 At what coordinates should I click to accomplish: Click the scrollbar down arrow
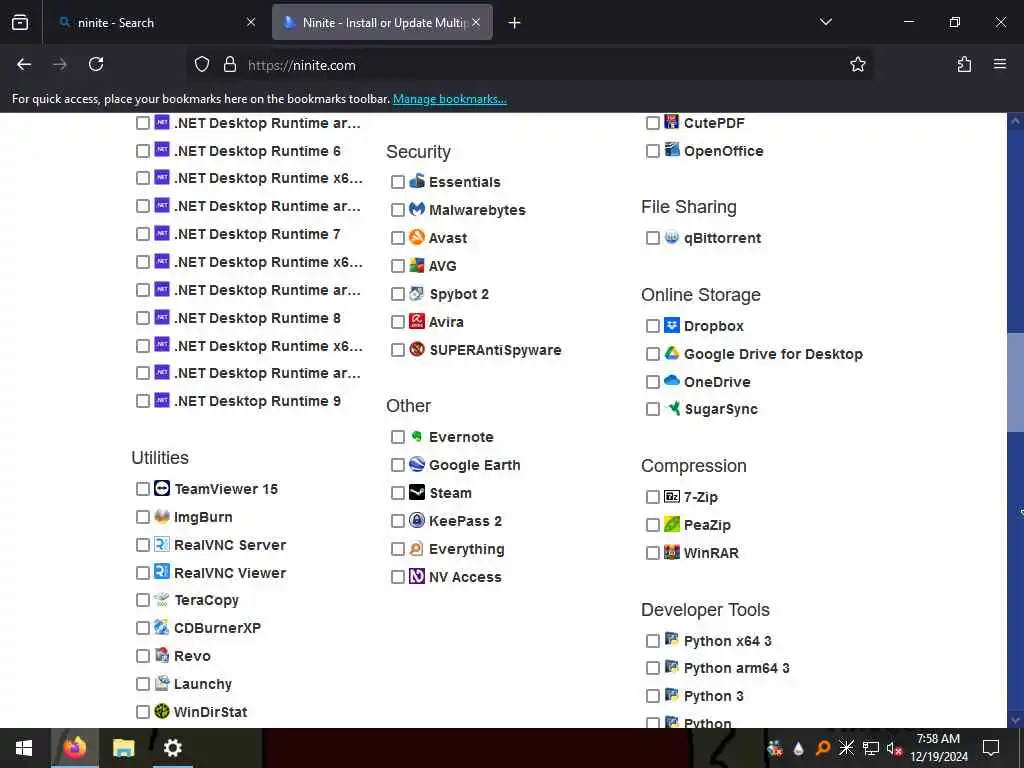click(x=1015, y=720)
